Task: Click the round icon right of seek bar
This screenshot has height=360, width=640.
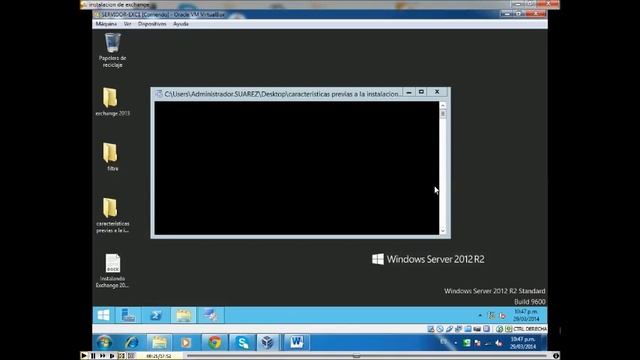Action: point(556,356)
